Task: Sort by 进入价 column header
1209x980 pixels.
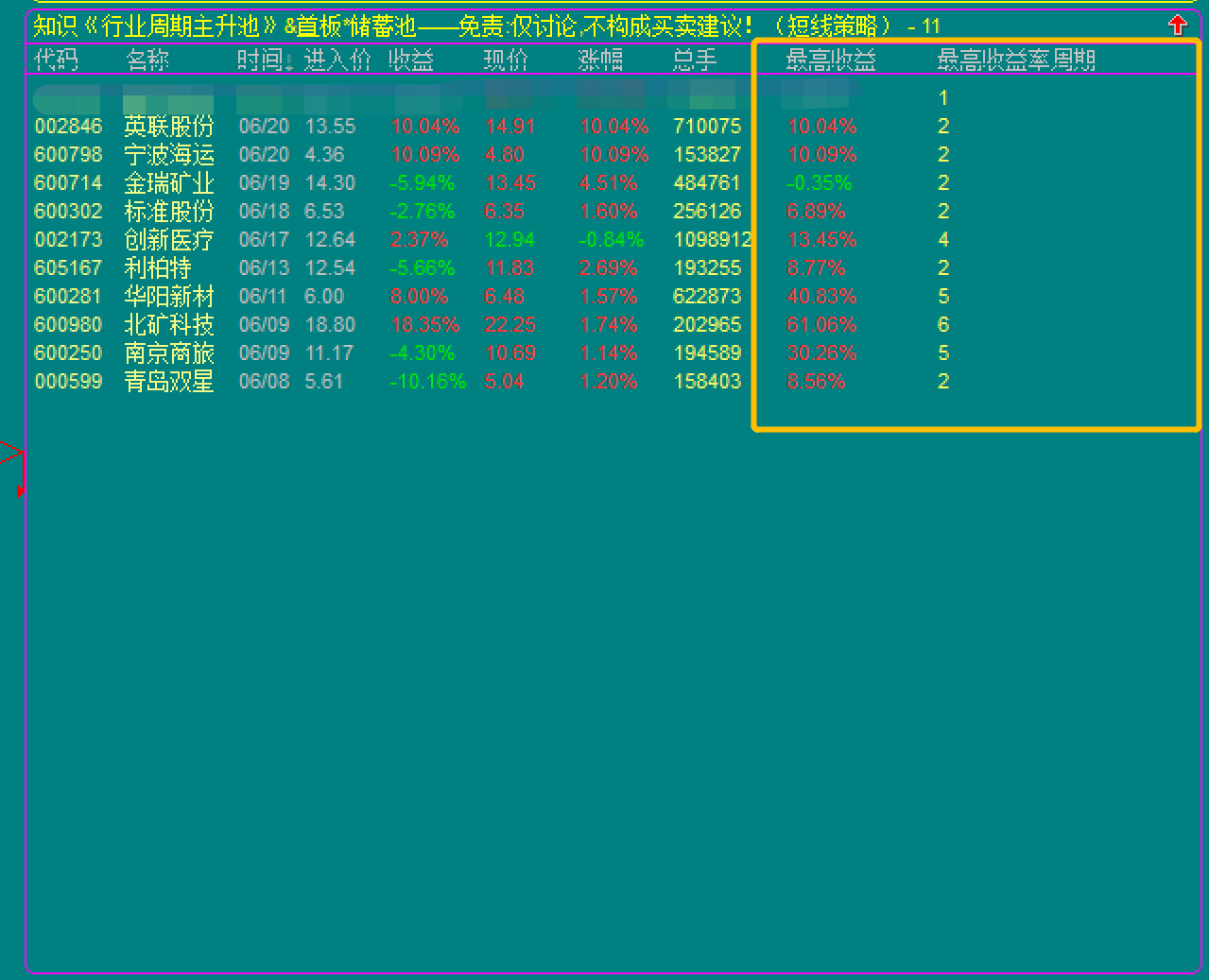Action: coord(337,60)
